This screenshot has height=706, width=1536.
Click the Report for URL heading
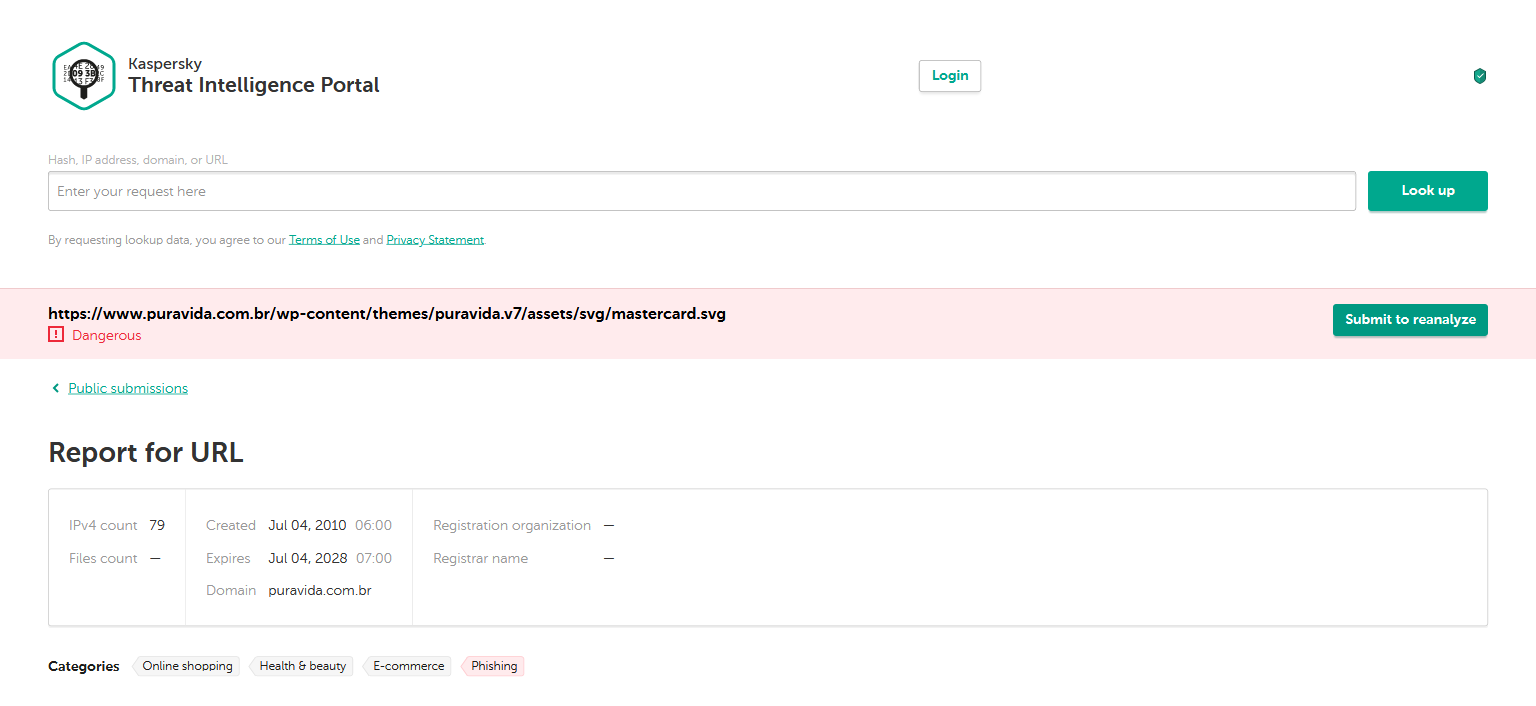pos(146,452)
